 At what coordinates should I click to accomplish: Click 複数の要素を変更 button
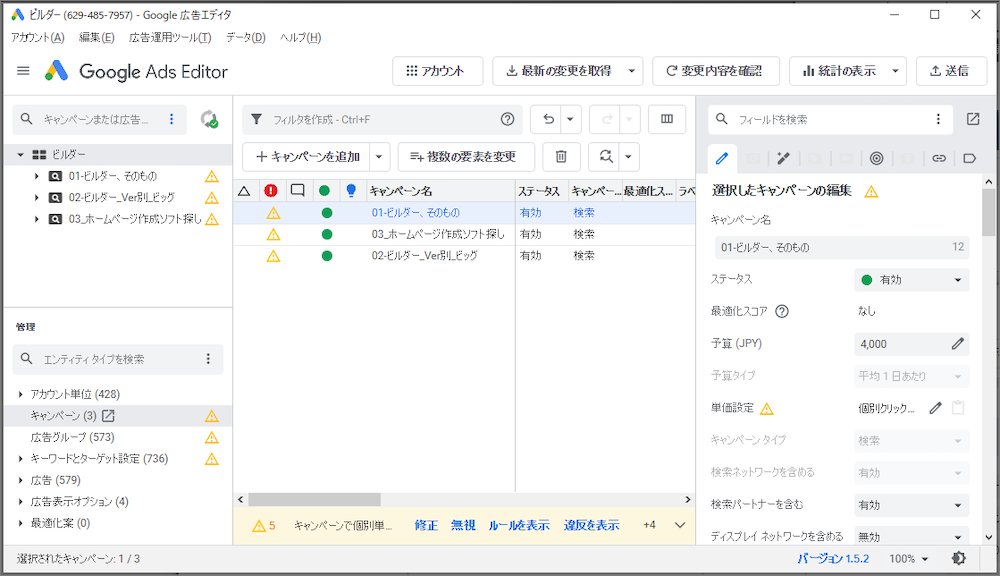pyautogui.click(x=466, y=156)
